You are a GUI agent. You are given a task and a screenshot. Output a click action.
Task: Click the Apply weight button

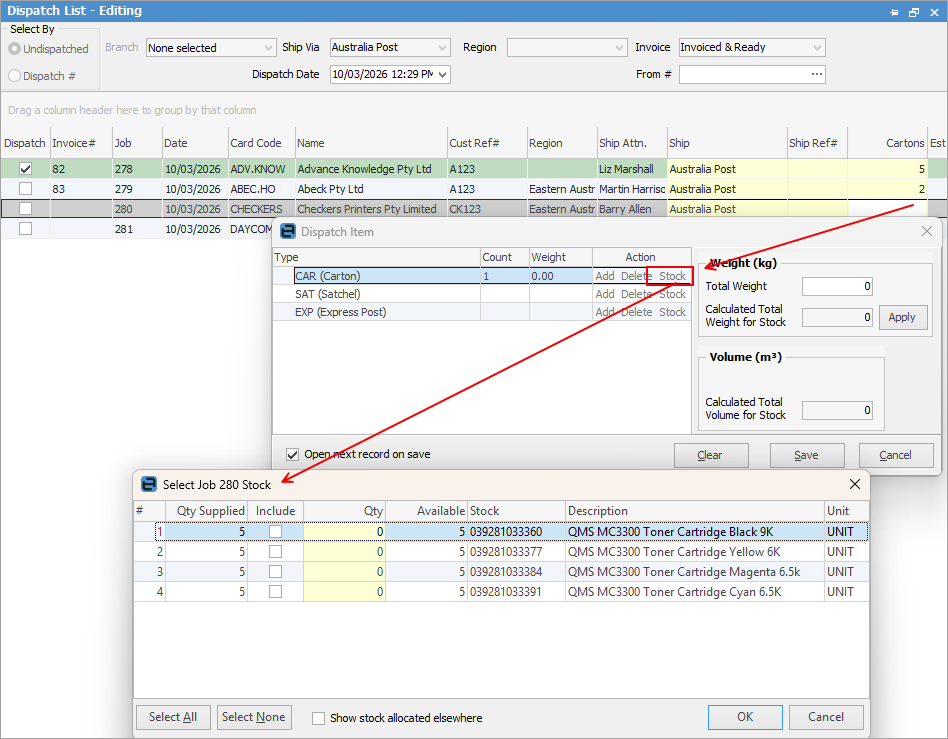tap(902, 317)
